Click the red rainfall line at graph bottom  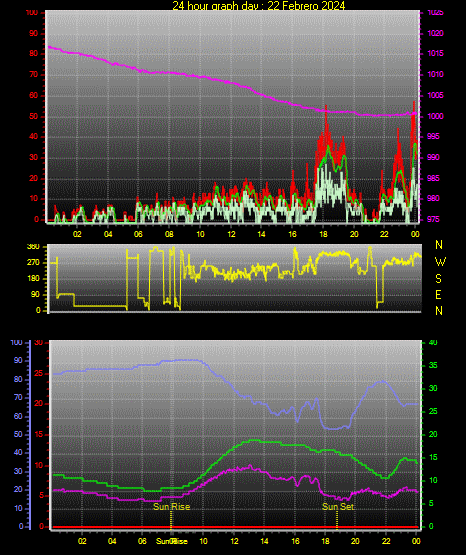click(235, 527)
